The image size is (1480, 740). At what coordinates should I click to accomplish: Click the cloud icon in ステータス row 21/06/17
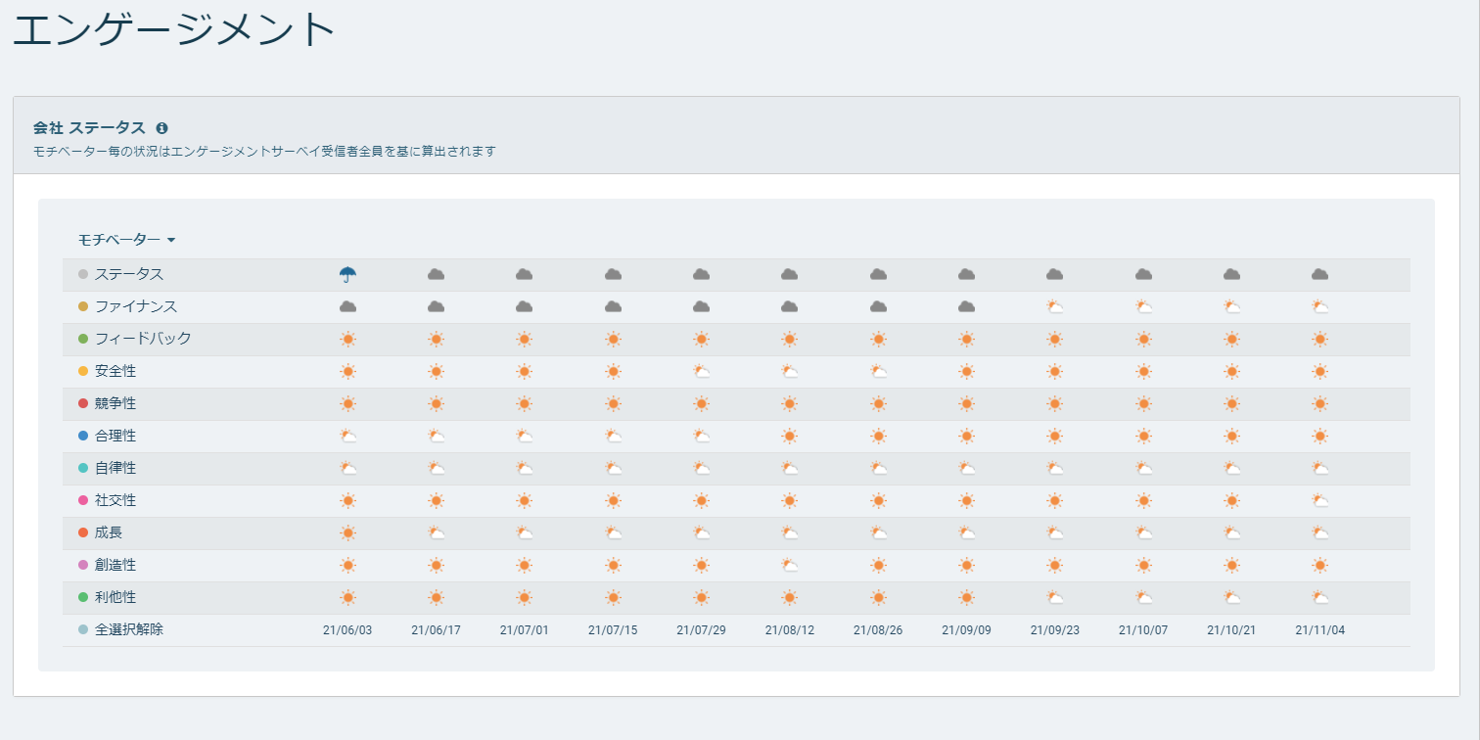[436, 274]
